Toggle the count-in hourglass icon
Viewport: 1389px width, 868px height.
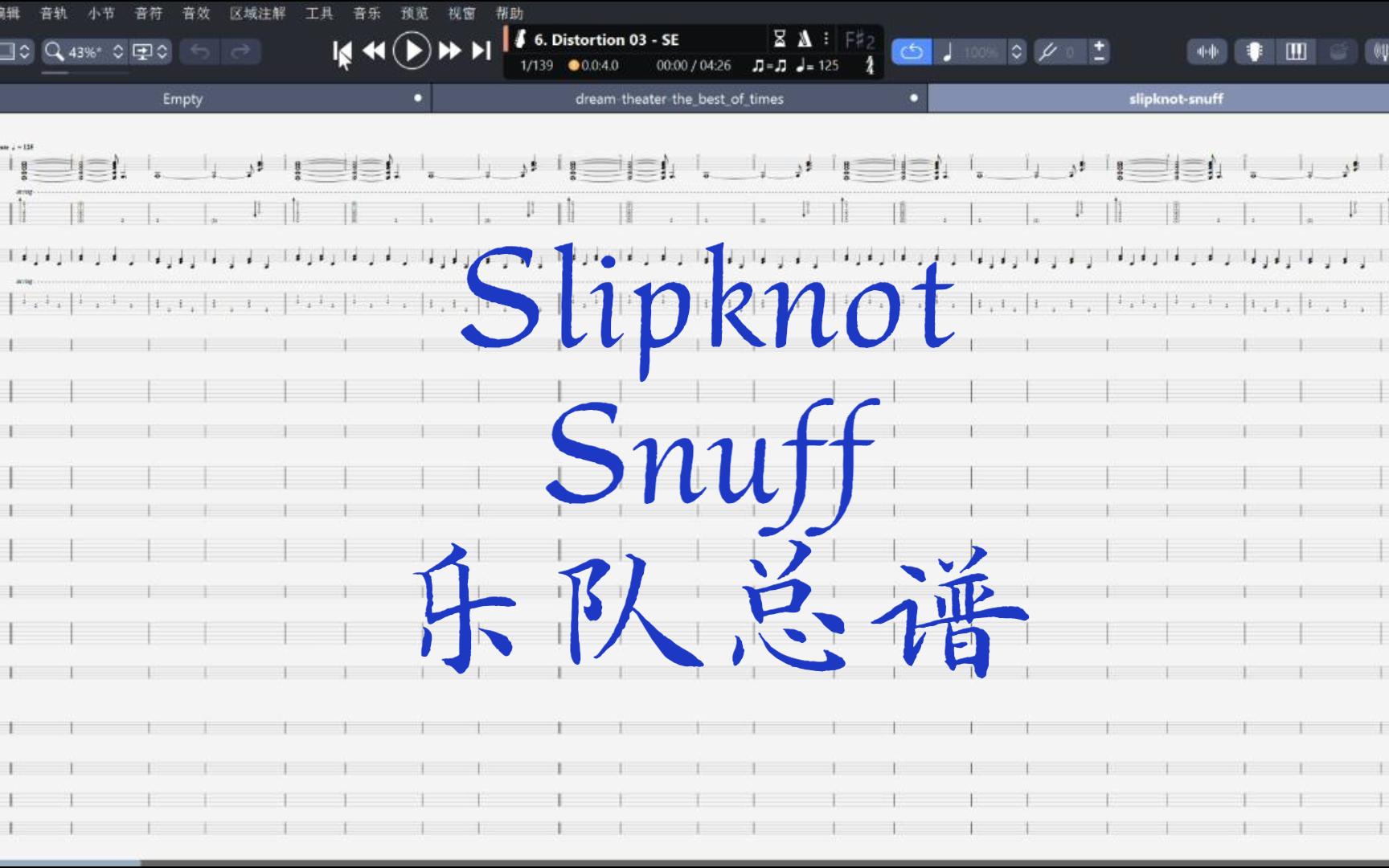point(779,39)
